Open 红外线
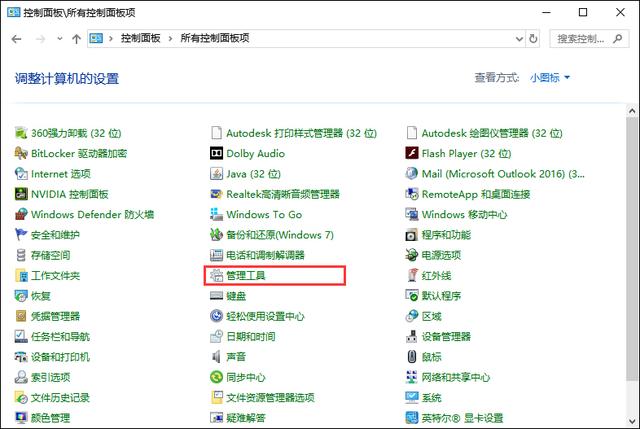The image size is (640, 429). click(x=436, y=276)
